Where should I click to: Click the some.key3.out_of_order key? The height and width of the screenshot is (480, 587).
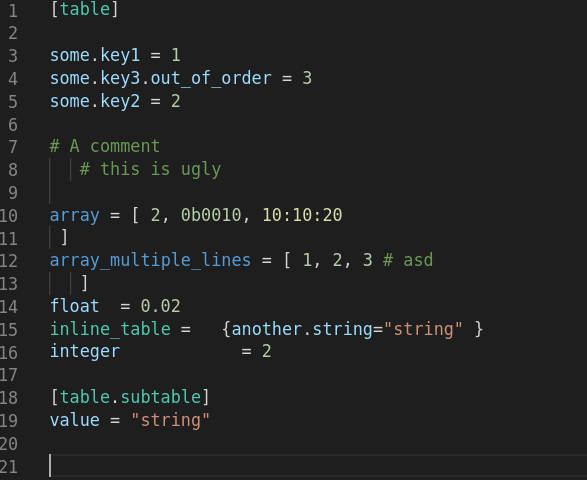pyautogui.click(x=161, y=79)
